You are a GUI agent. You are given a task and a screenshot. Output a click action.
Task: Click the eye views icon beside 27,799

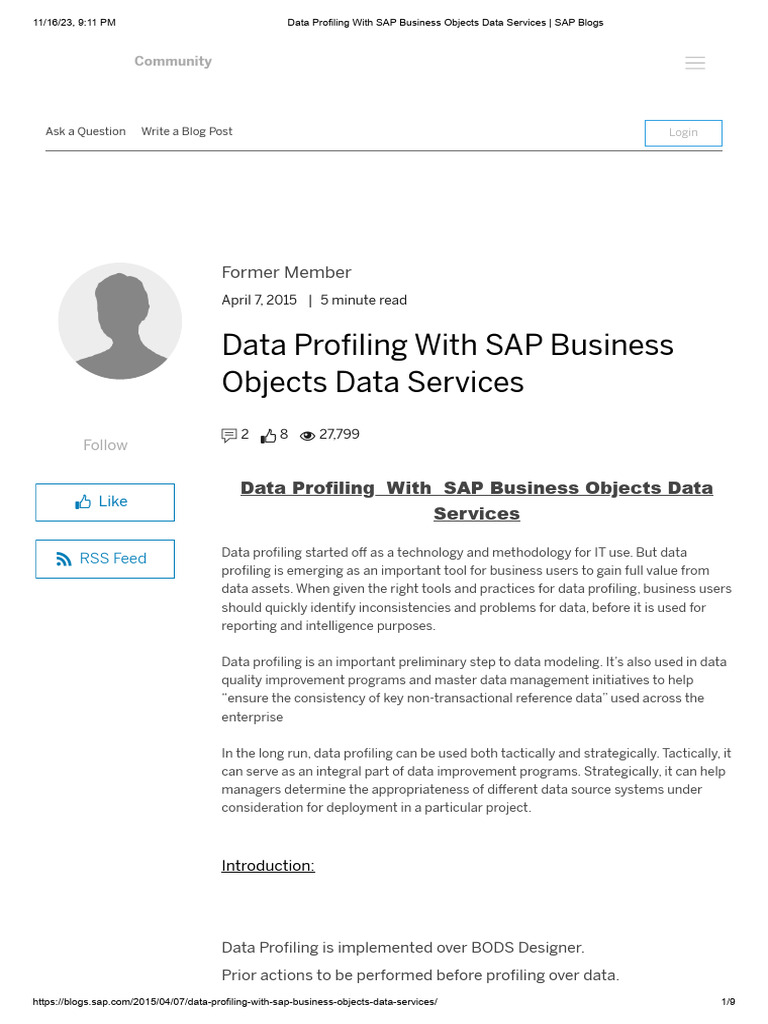[x=307, y=436]
